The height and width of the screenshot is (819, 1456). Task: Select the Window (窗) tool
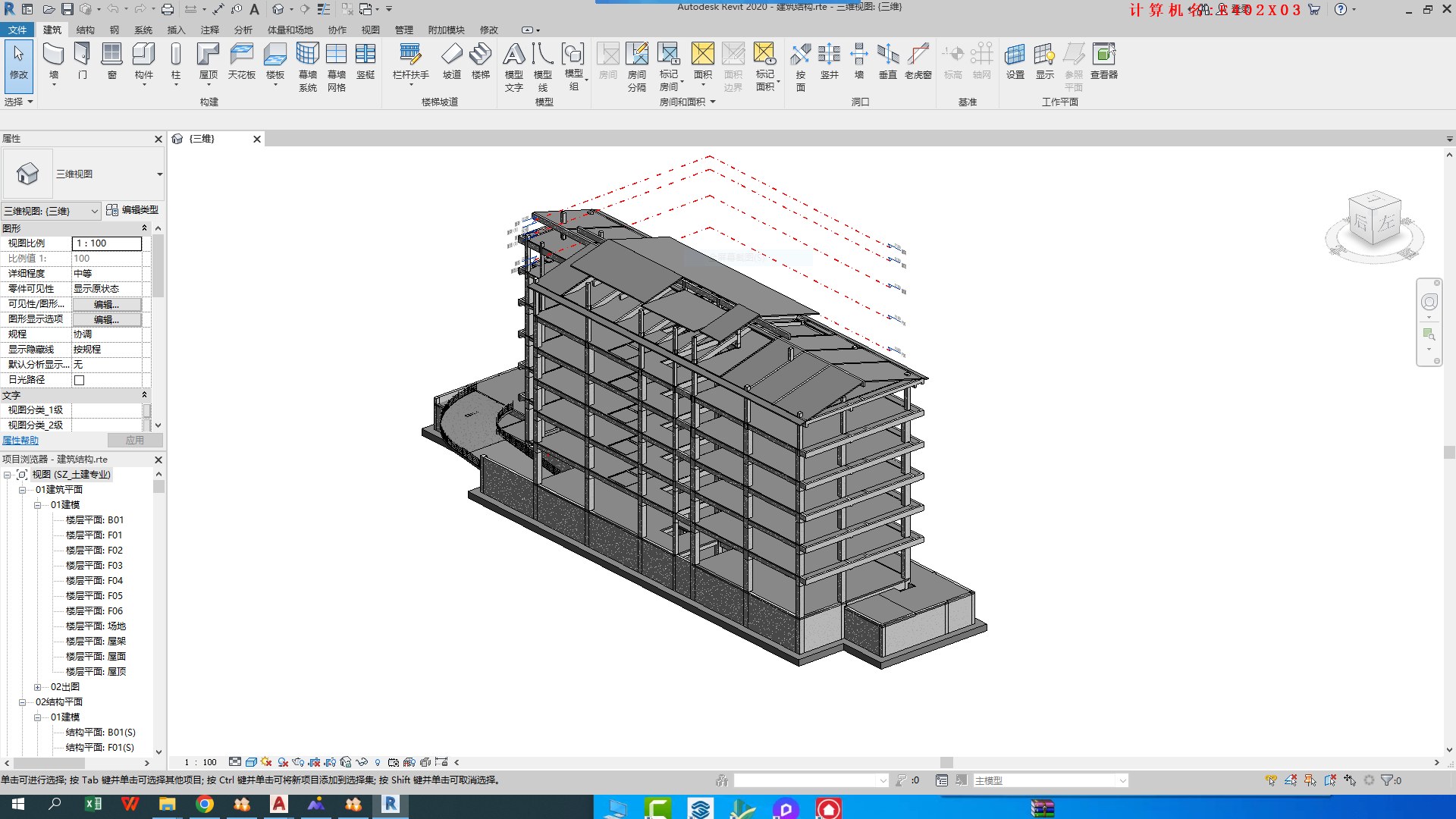point(111,61)
